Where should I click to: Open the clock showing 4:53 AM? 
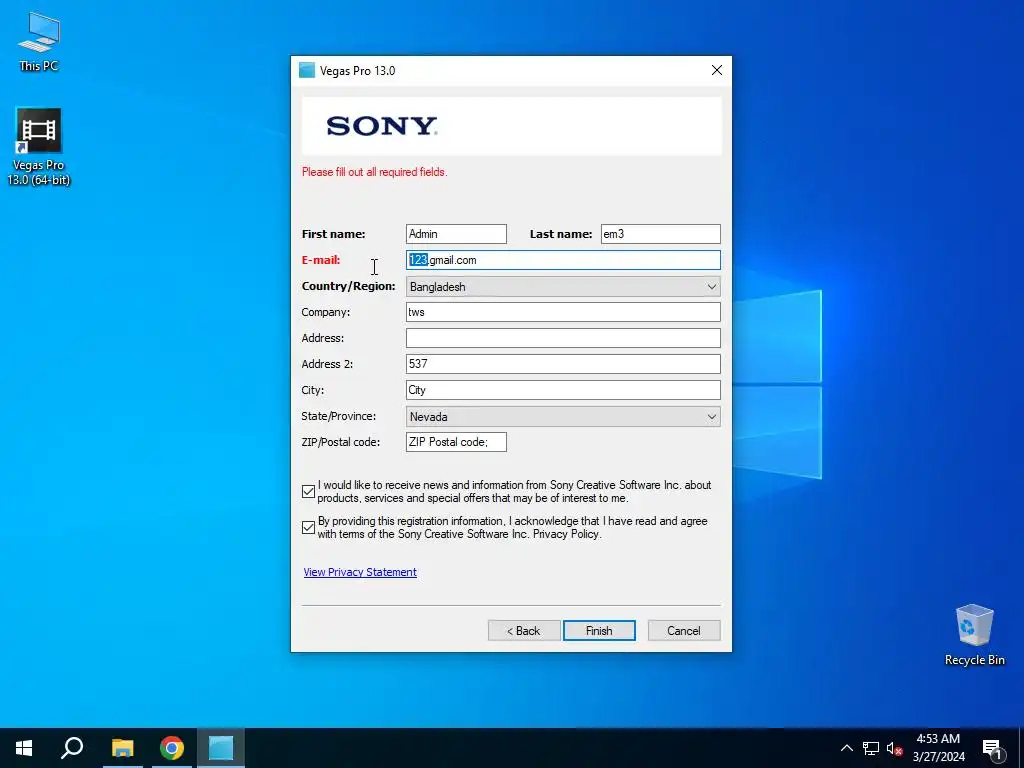938,748
